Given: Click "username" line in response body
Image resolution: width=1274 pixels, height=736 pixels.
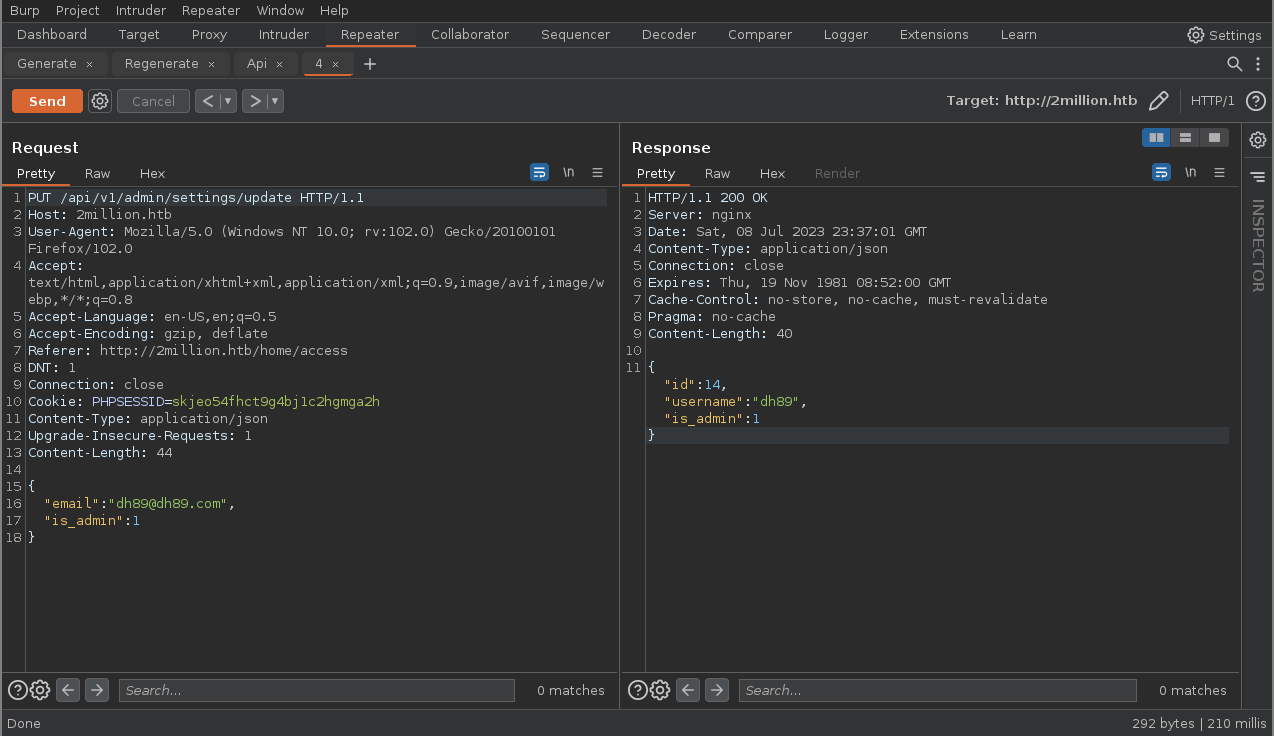Looking at the screenshot, I should (735, 402).
